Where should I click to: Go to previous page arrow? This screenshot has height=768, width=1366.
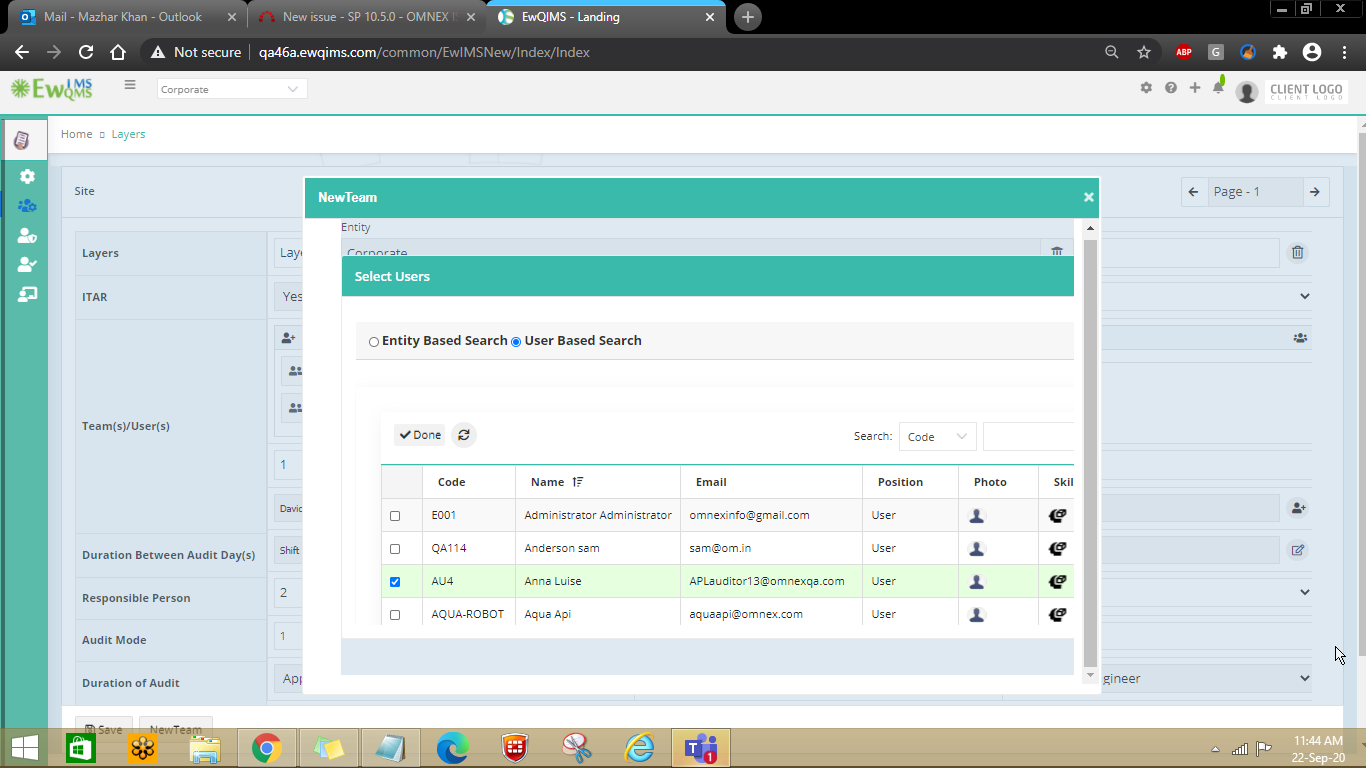(1194, 192)
